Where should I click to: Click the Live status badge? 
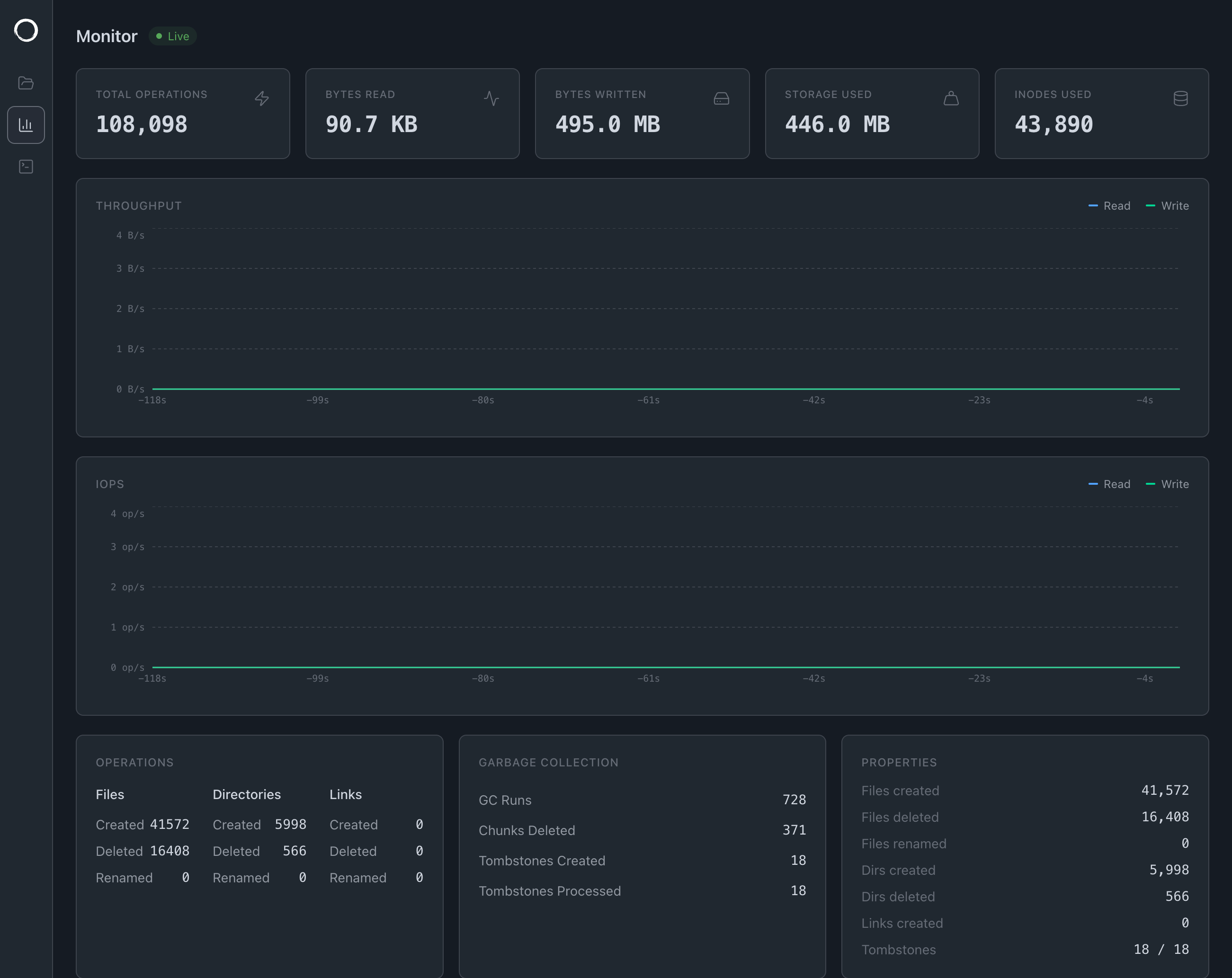(x=172, y=36)
